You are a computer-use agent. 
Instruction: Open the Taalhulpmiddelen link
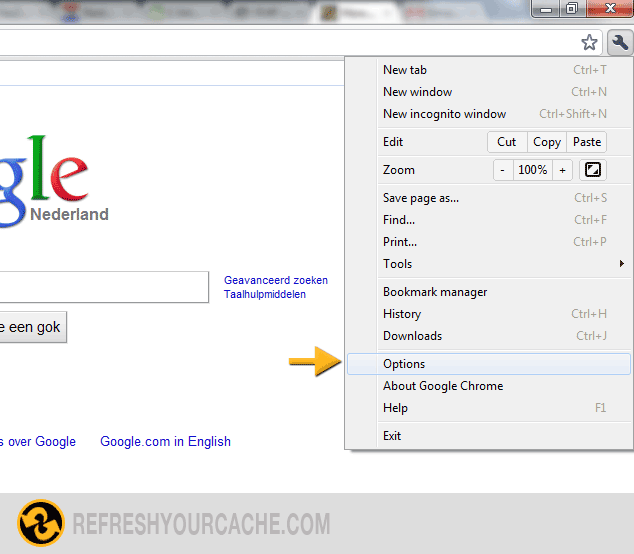point(265,294)
